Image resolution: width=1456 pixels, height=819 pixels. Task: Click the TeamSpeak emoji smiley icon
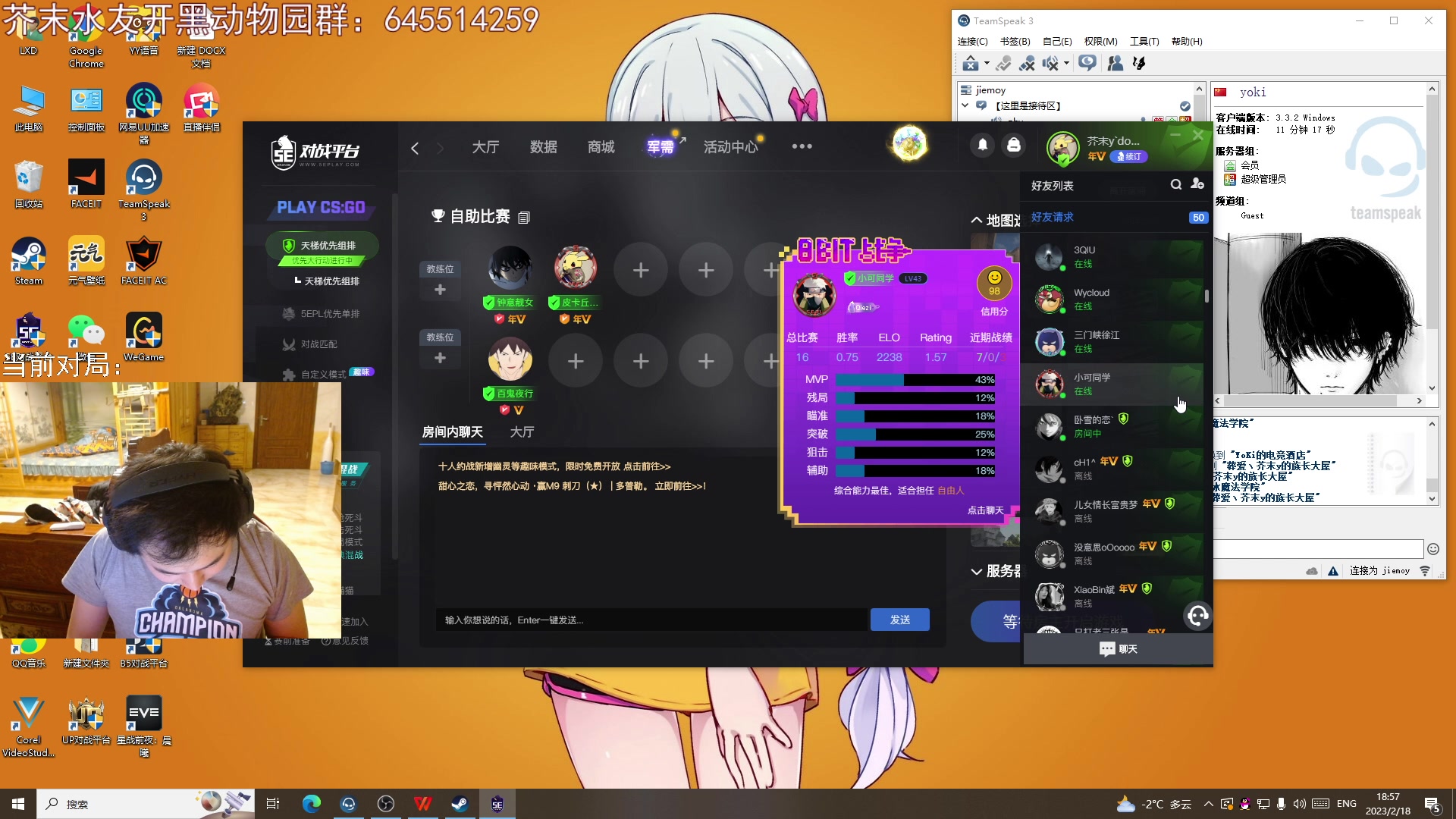(x=1432, y=549)
